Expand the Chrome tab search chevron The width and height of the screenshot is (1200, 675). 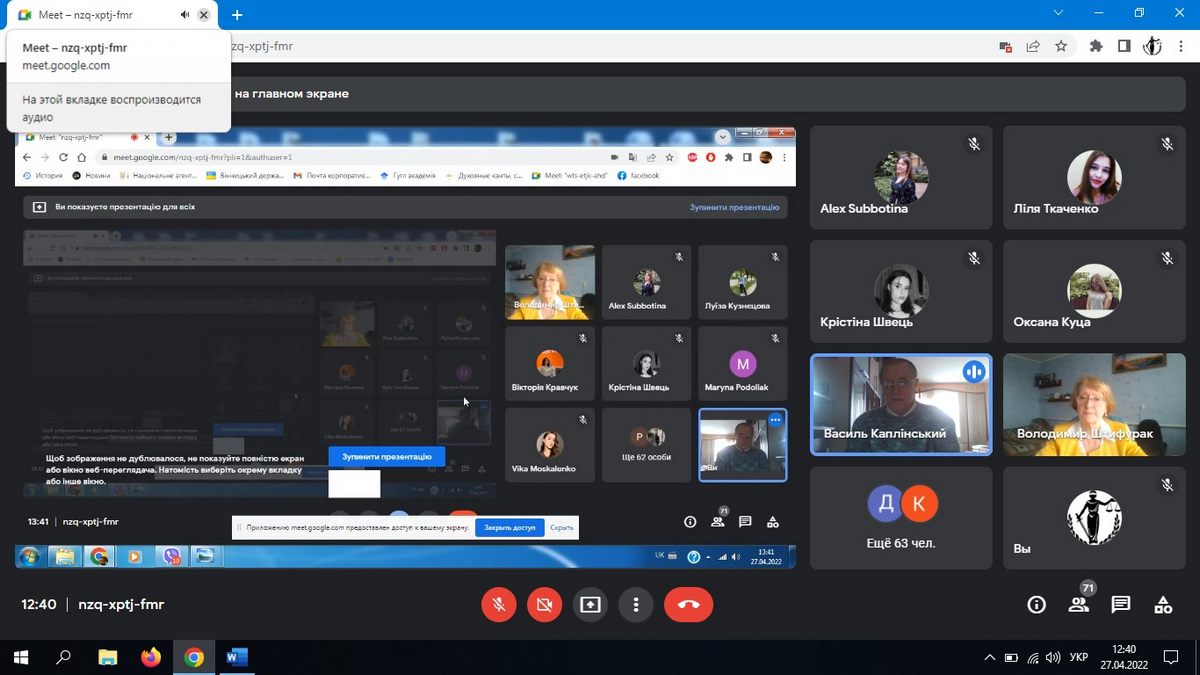click(x=1060, y=14)
